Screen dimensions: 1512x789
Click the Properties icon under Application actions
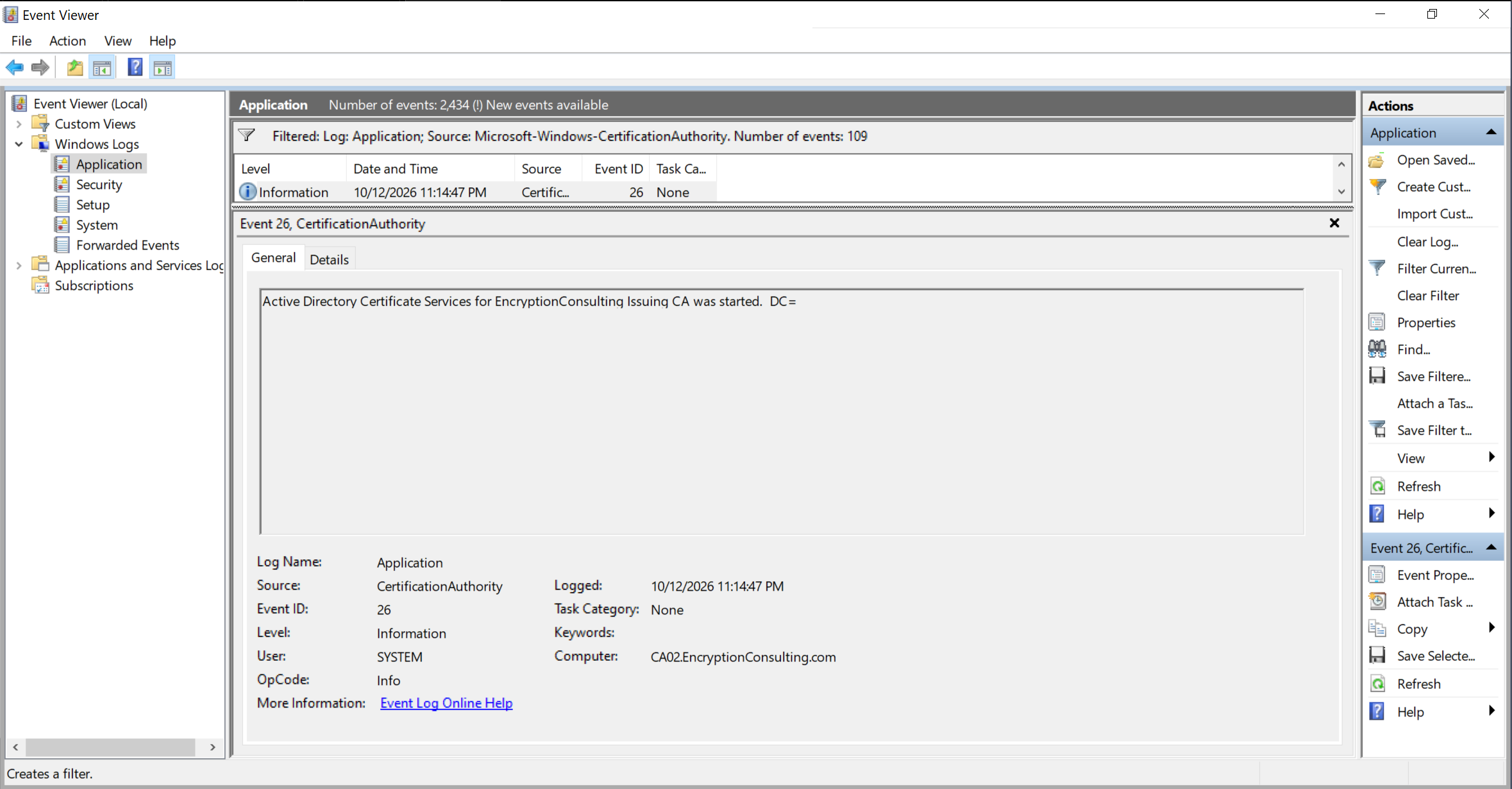pos(1377,323)
